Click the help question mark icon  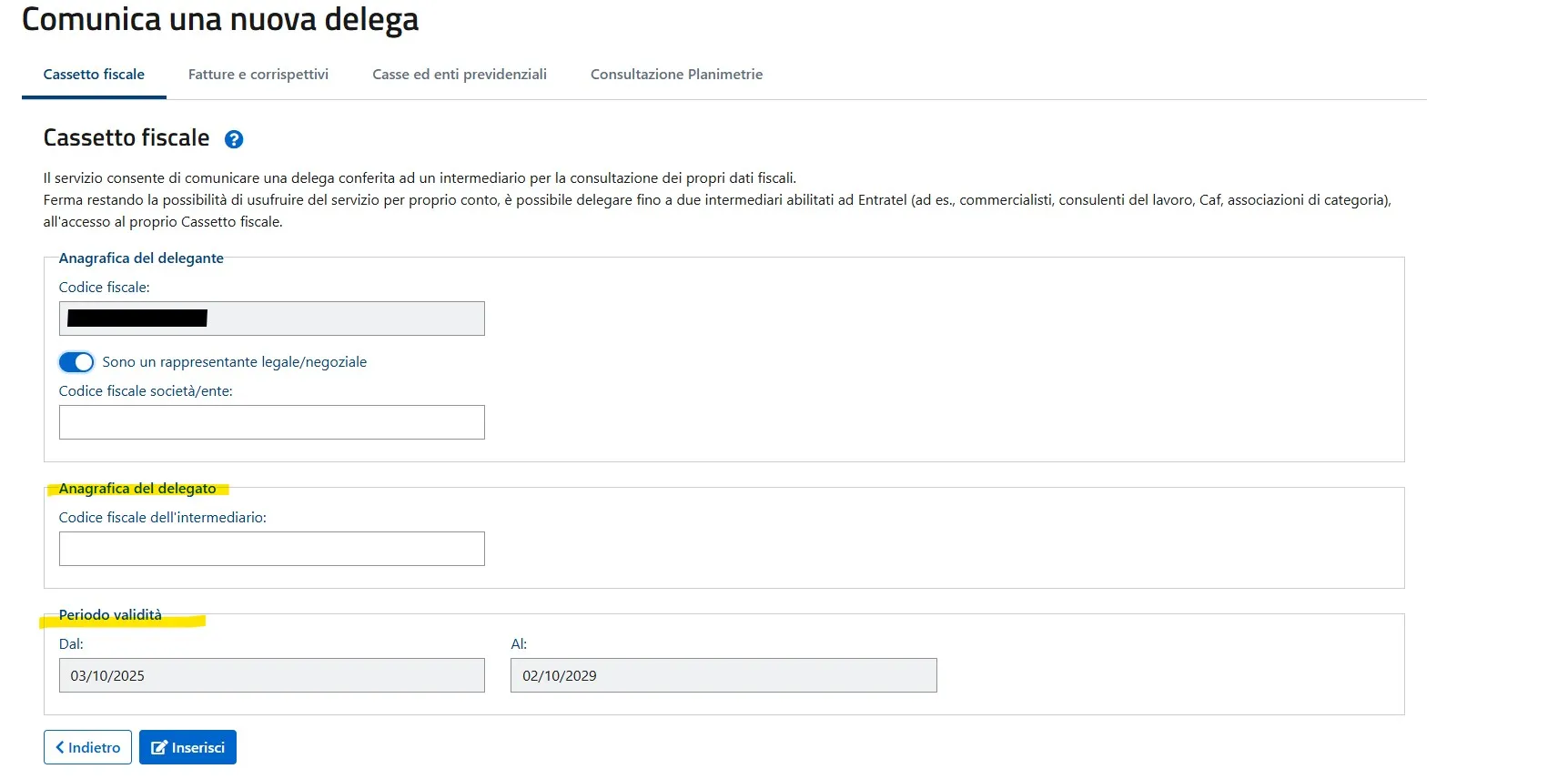click(x=234, y=139)
